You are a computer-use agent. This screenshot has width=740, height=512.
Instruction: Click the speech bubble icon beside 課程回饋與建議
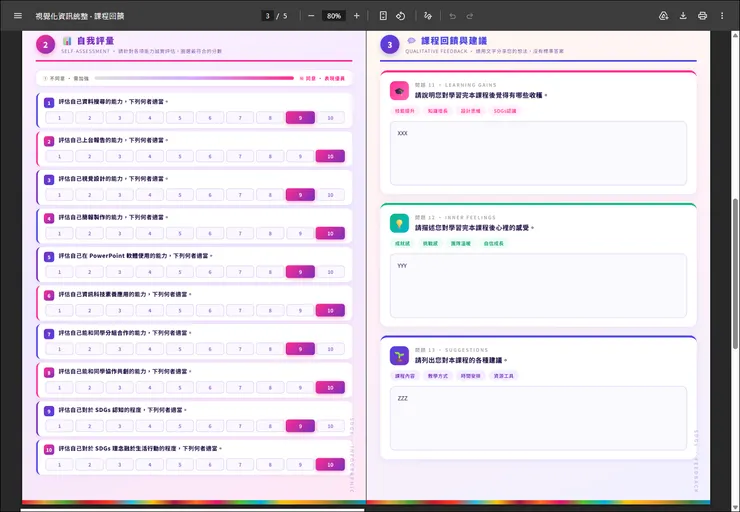pos(412,41)
